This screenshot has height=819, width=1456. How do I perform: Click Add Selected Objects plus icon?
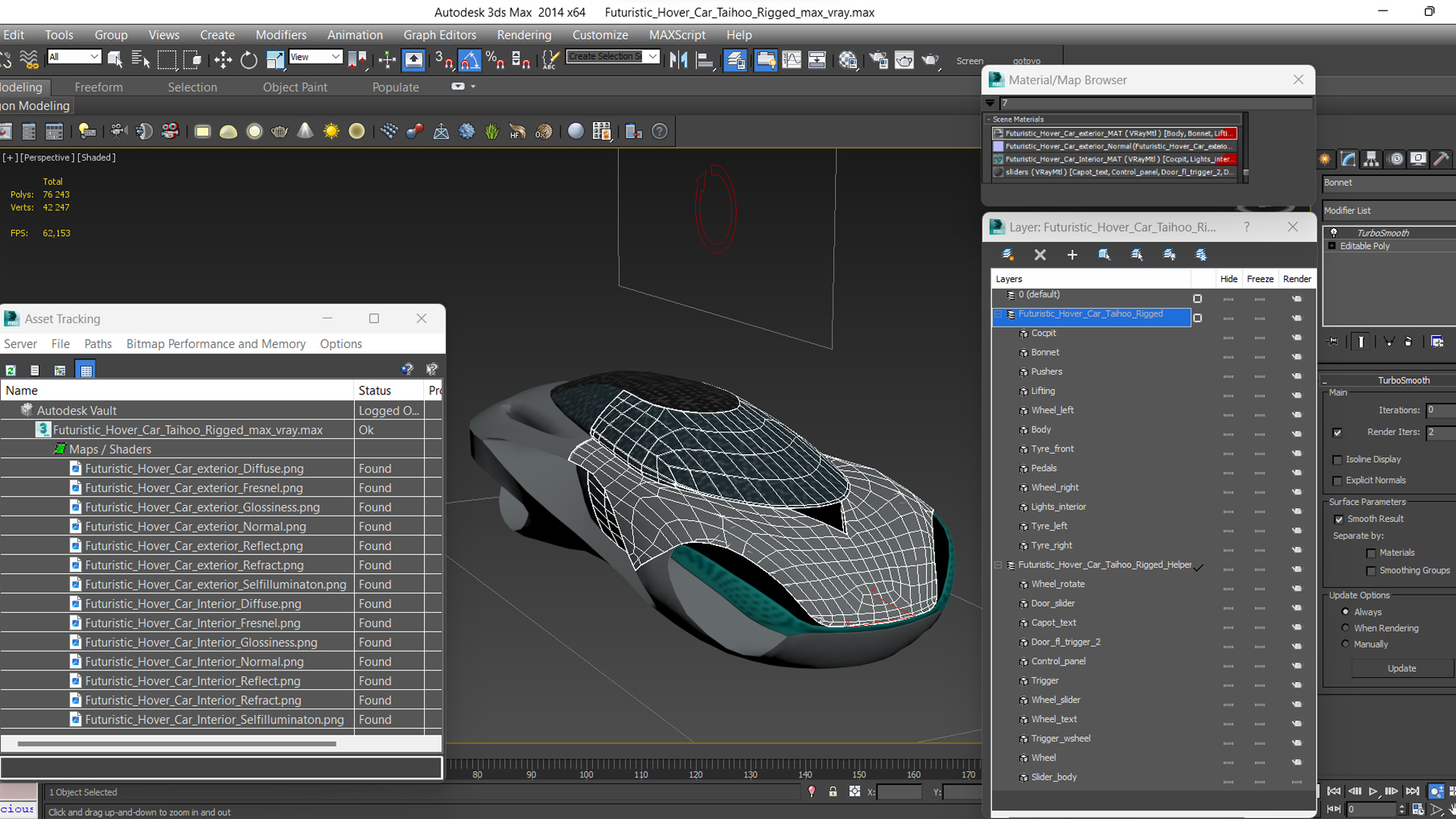(x=1072, y=255)
